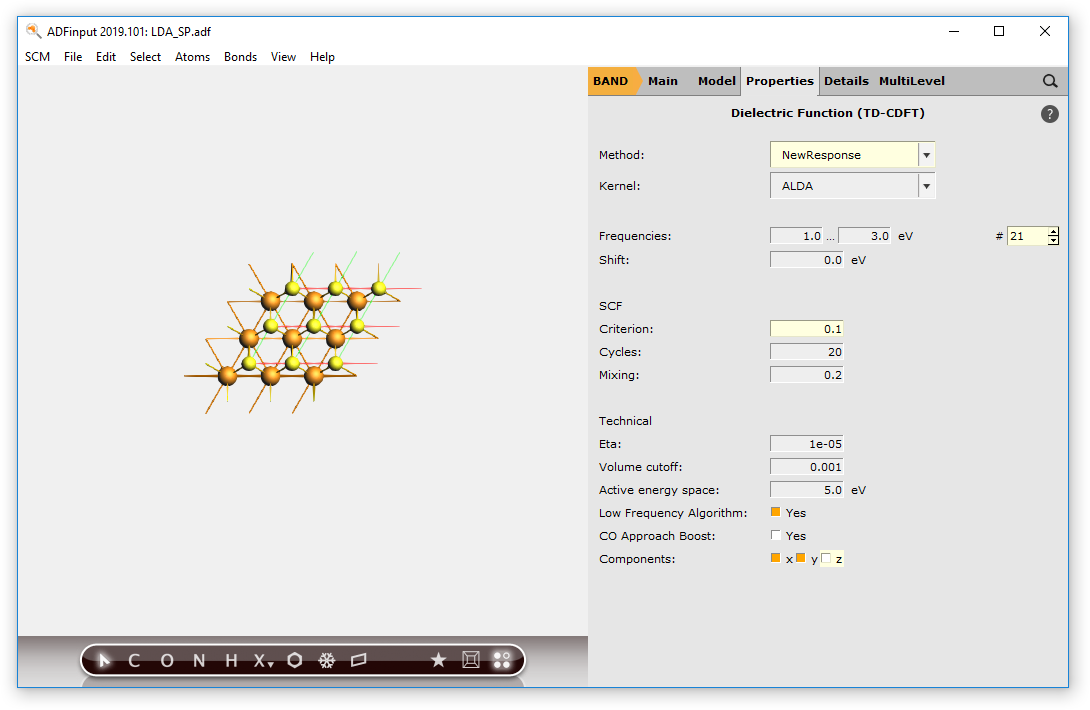Click the four-dots view icon
This screenshot has height=710, width=1090.
[x=502, y=660]
